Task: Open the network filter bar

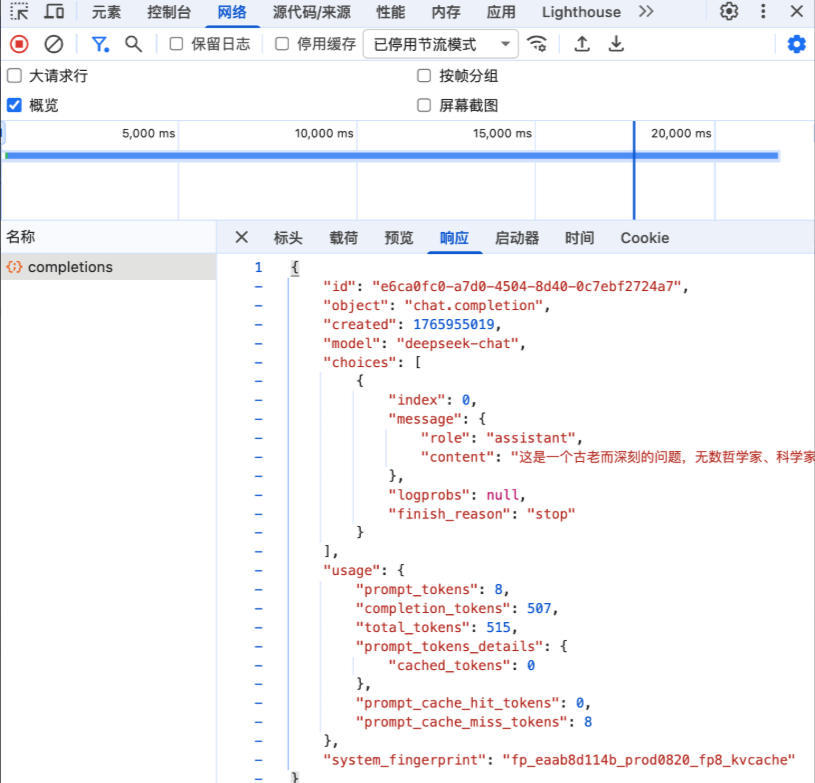Action: click(x=99, y=44)
